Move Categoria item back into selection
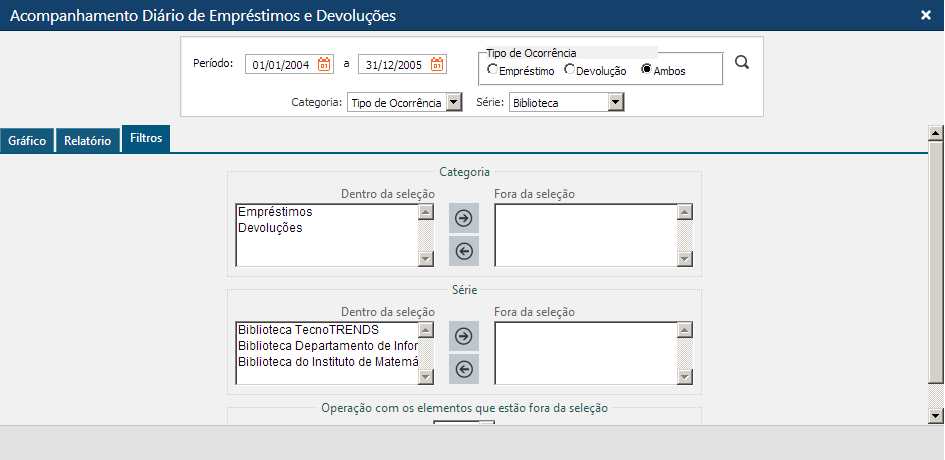Image resolution: width=945 pixels, height=460 pixels. click(463, 251)
